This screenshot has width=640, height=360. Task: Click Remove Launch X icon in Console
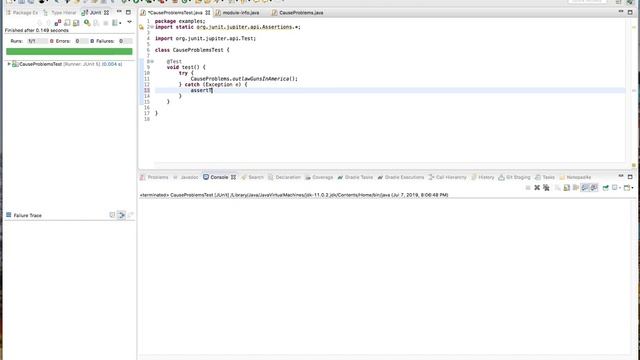[537, 188]
